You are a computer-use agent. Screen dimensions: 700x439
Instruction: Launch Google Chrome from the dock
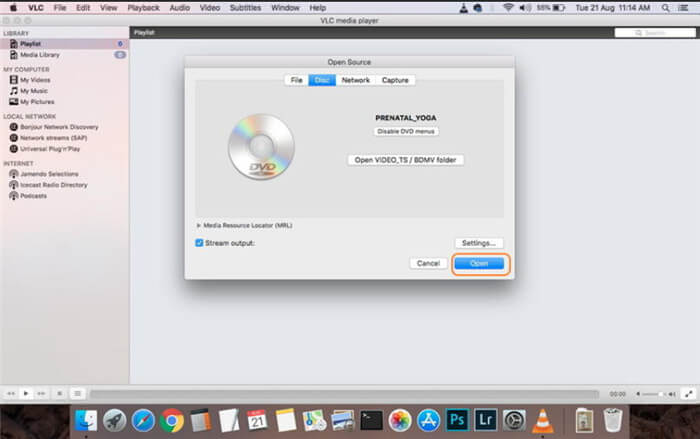(x=171, y=419)
